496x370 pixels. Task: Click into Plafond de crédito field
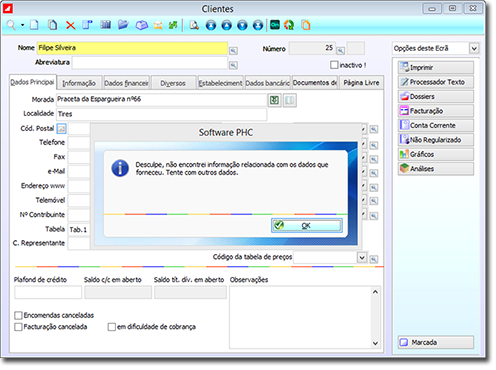point(48,292)
